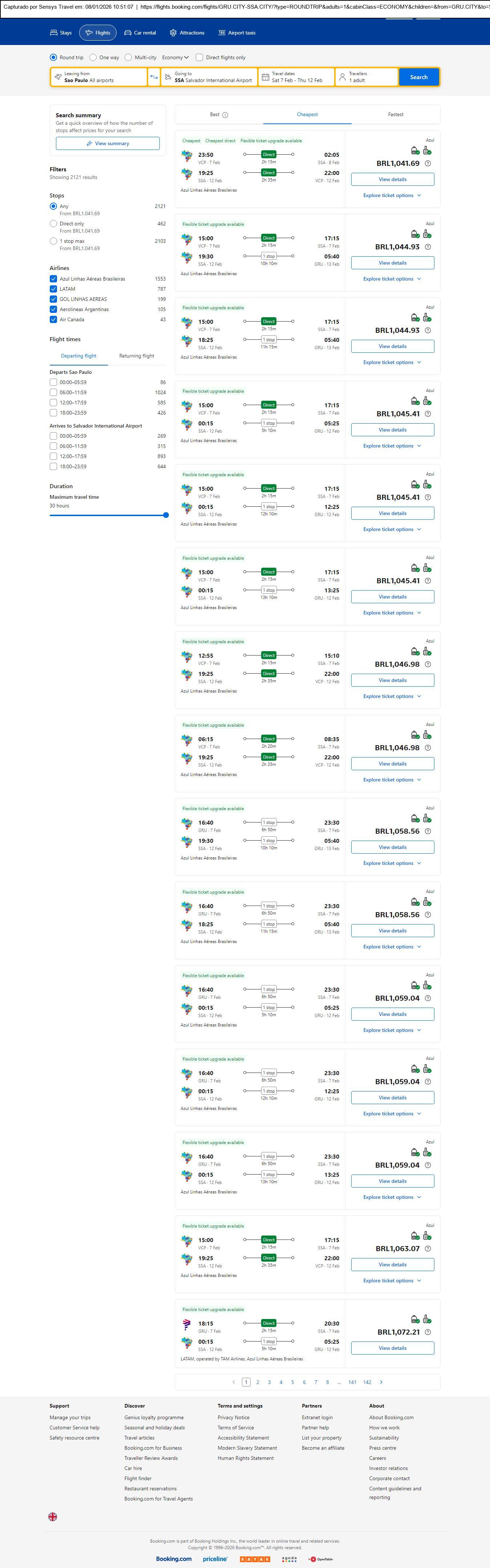Select the One way radio button
This screenshot has height=1568, width=490.
(93, 58)
